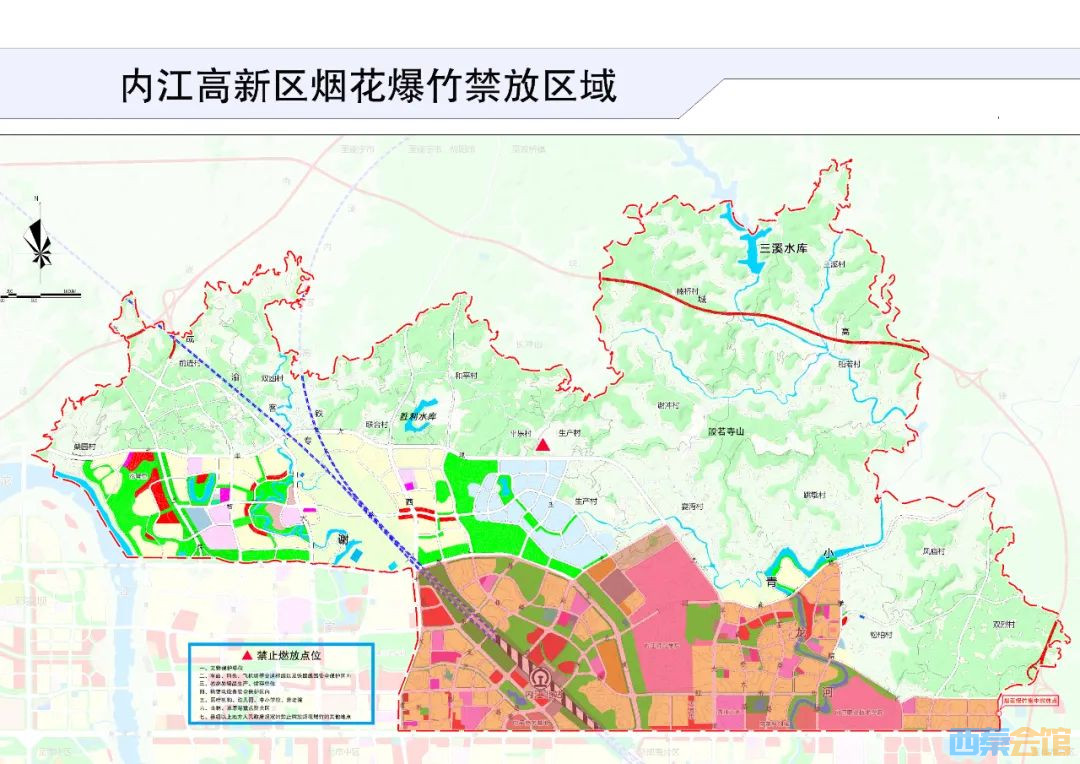Click the red triangle in the legend box
1080x764 pixels.
245,653
